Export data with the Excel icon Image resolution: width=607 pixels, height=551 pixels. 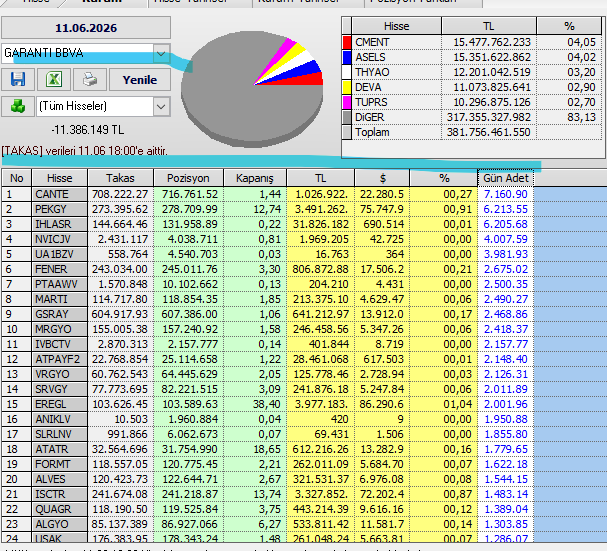[x=54, y=79]
